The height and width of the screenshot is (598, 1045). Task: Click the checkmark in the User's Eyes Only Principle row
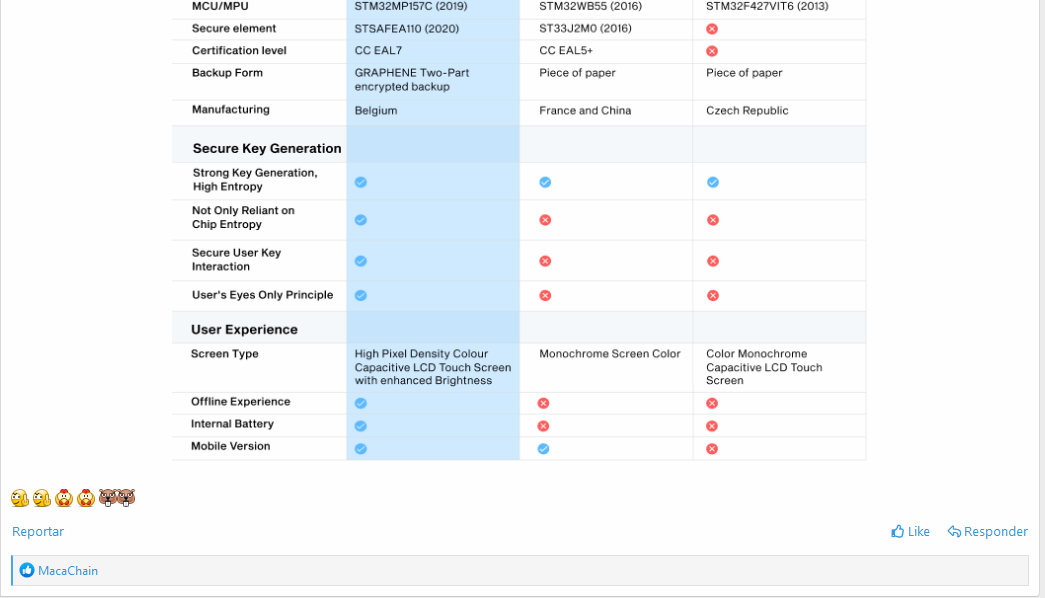tap(361, 295)
